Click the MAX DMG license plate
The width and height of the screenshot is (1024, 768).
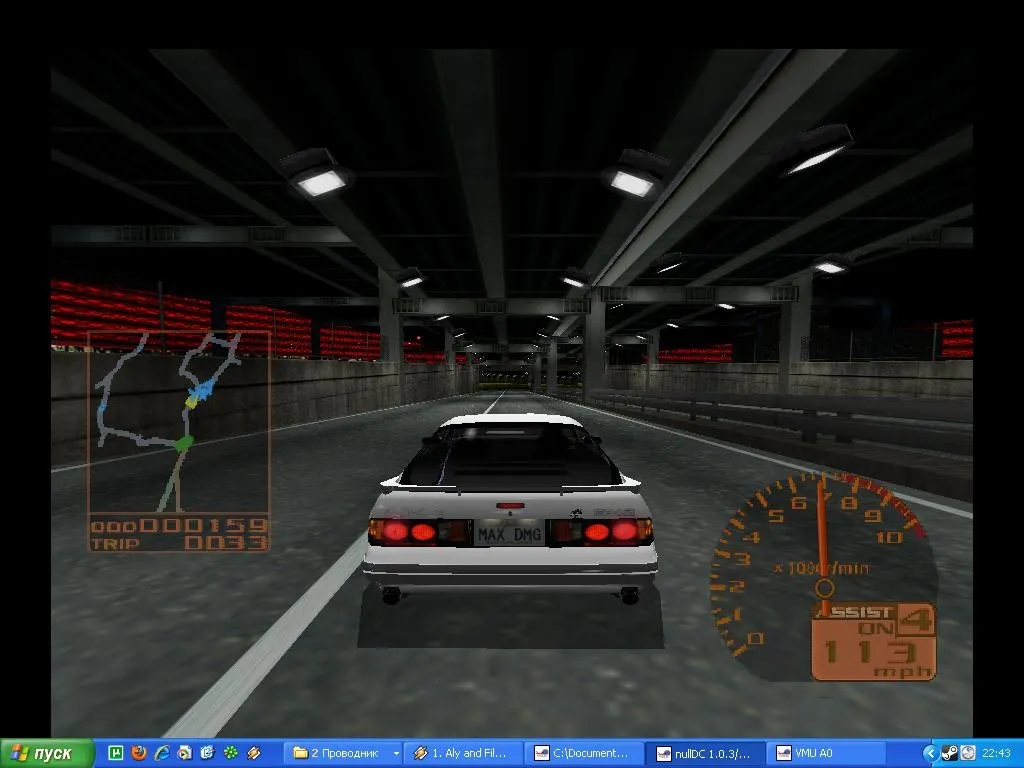click(x=509, y=534)
